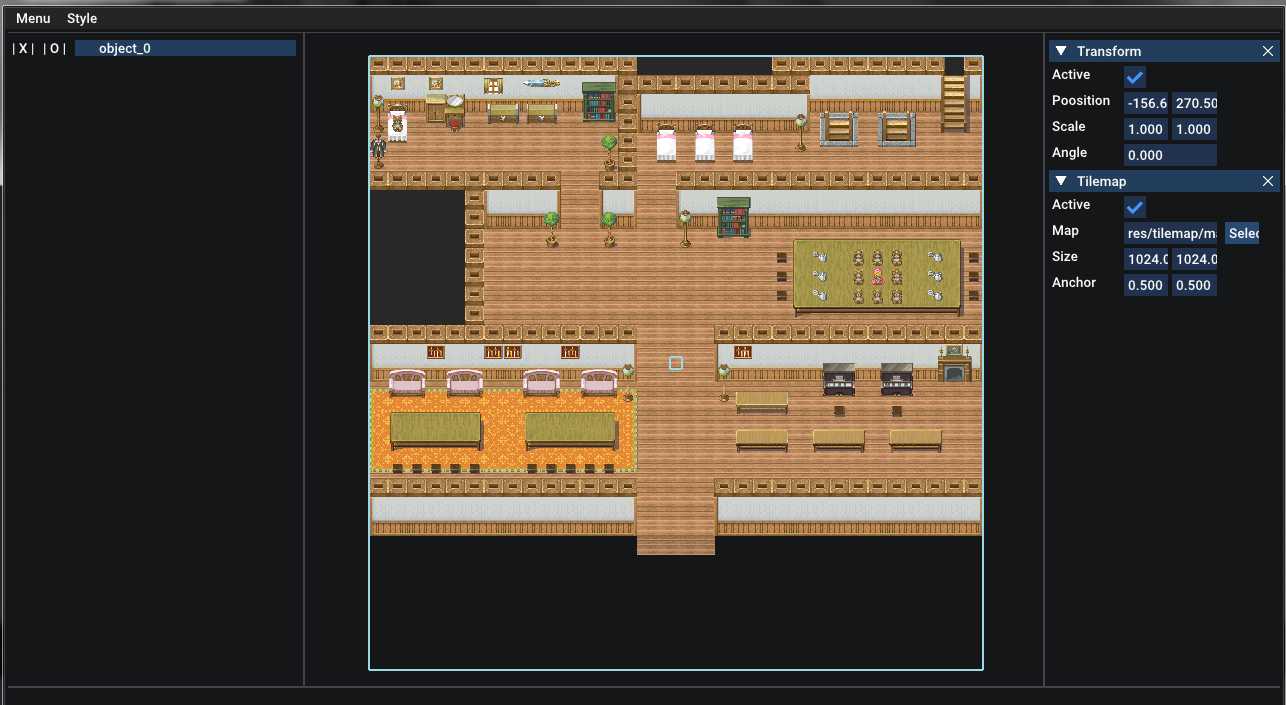Toggle the Tilemap Active checkbox
This screenshot has width=1286, height=705.
[1135, 207]
